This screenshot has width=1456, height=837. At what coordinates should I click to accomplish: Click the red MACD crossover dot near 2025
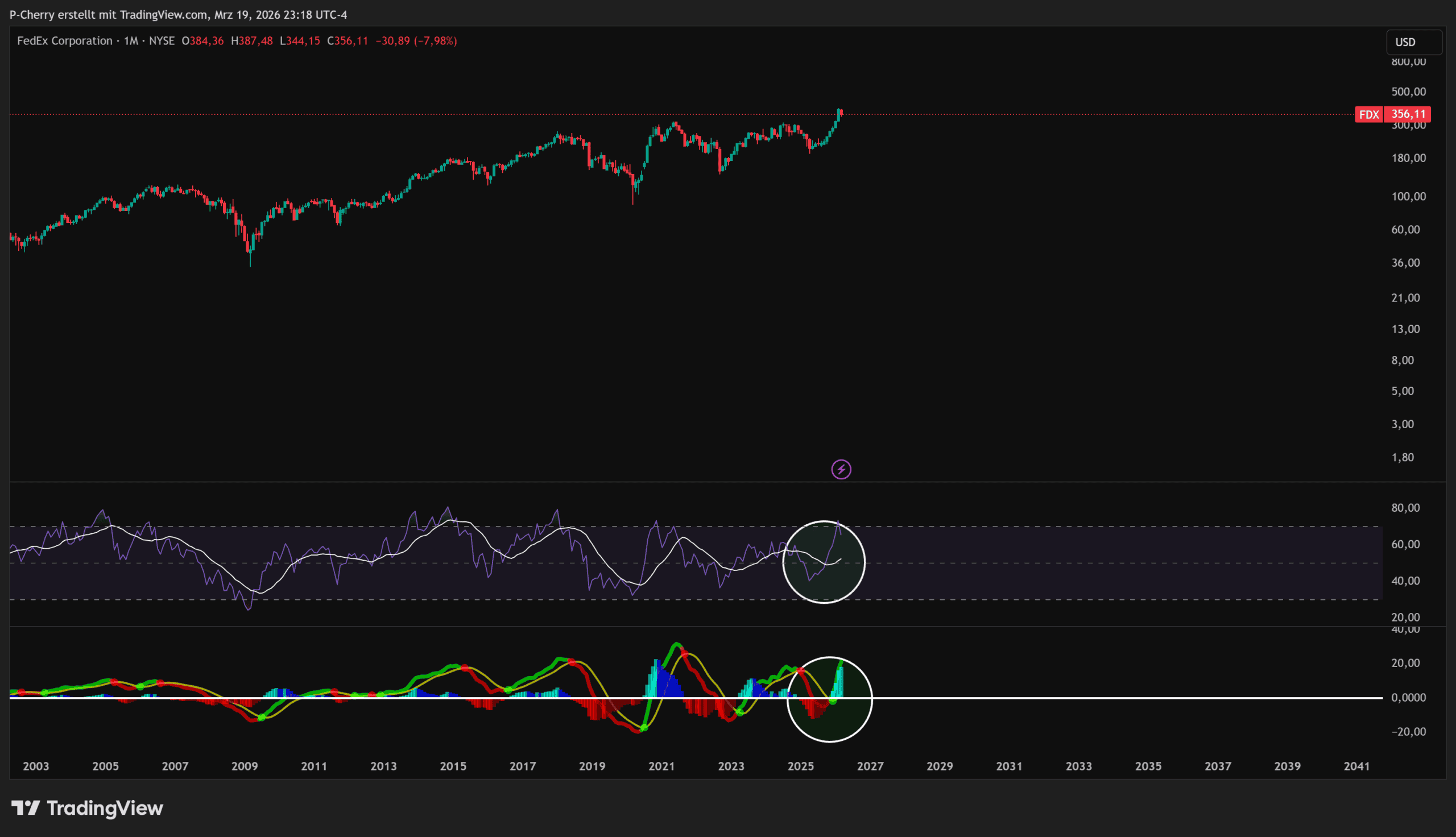coord(800,671)
